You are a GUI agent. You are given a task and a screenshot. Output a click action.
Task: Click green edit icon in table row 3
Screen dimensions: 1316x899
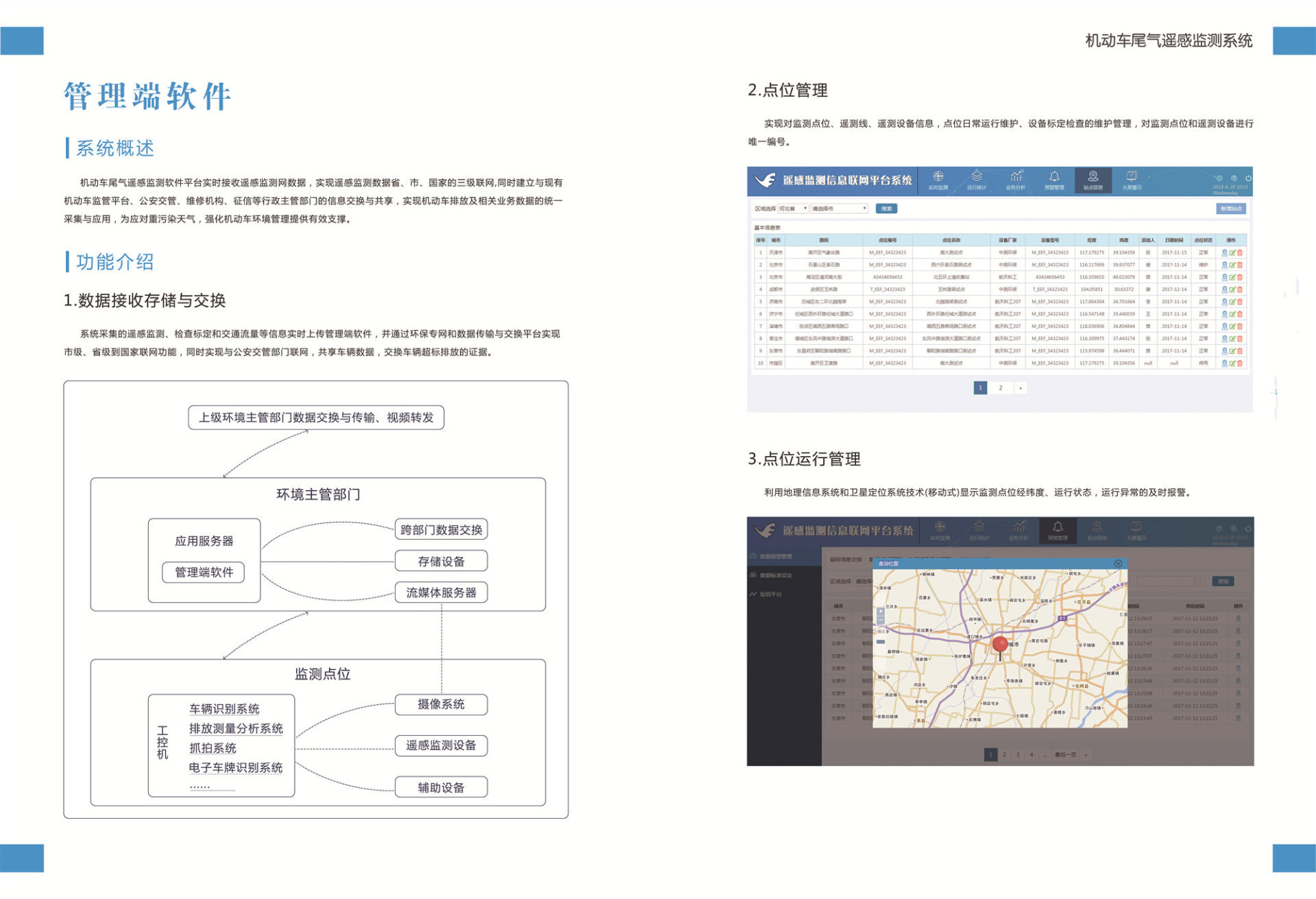[1232, 277]
